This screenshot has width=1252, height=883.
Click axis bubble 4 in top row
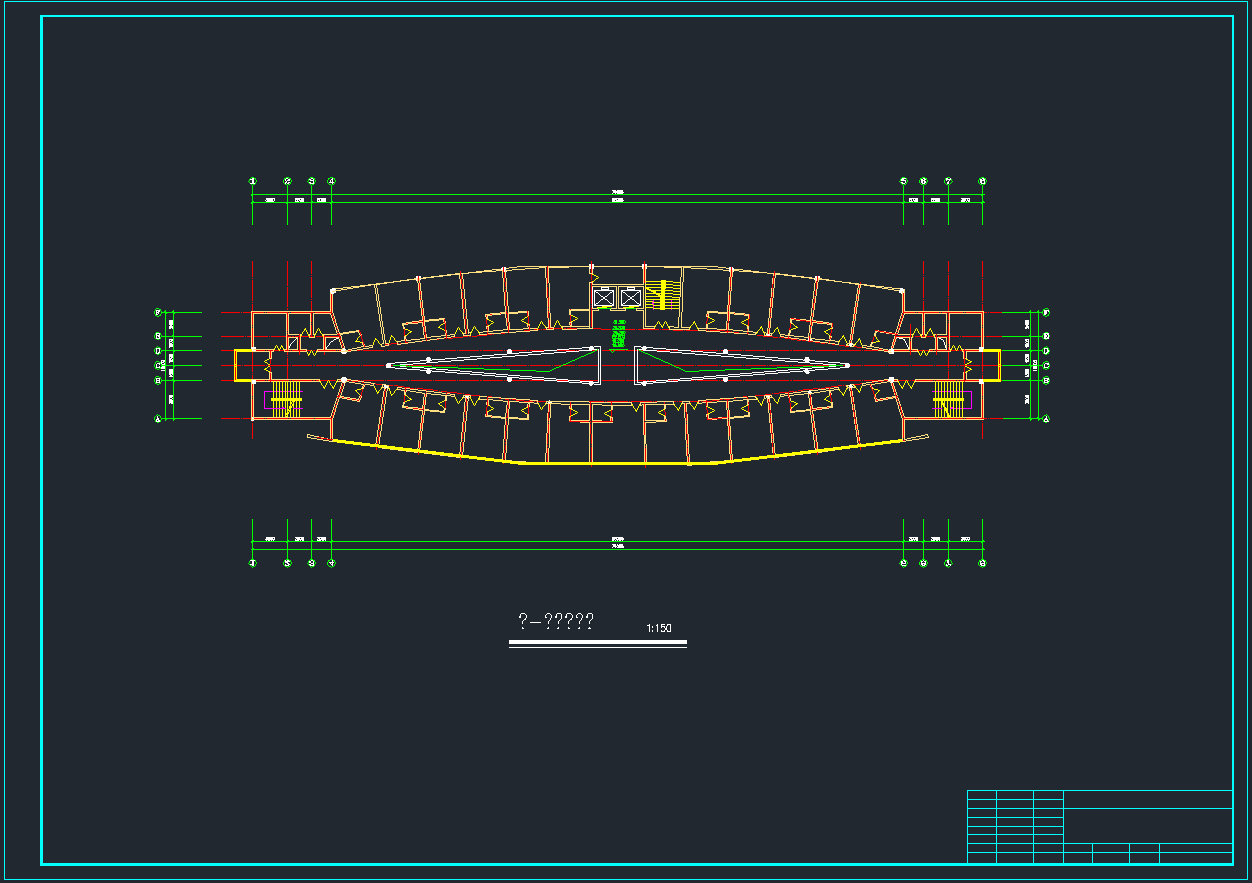(x=332, y=181)
